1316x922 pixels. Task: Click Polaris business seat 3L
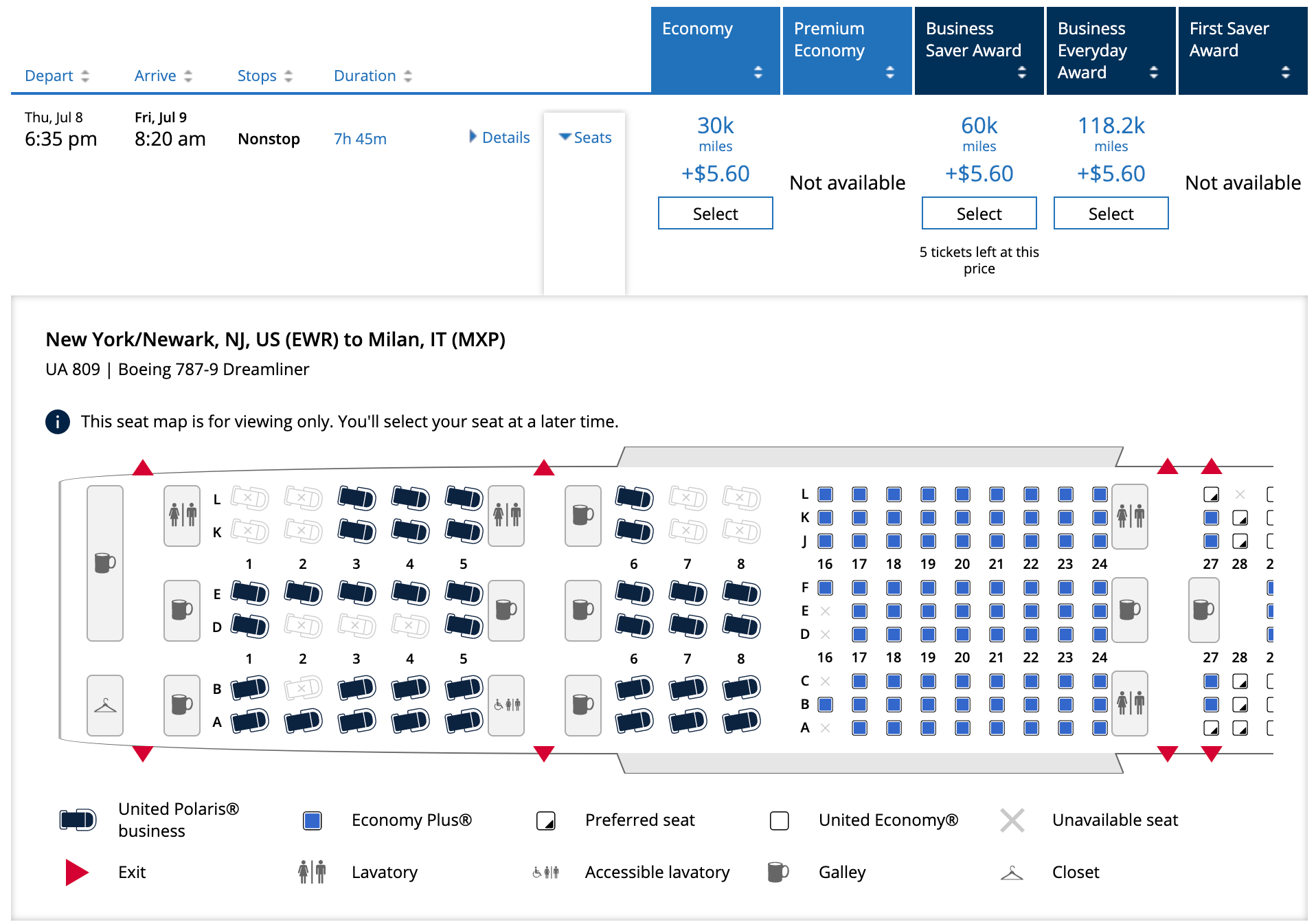click(x=356, y=497)
